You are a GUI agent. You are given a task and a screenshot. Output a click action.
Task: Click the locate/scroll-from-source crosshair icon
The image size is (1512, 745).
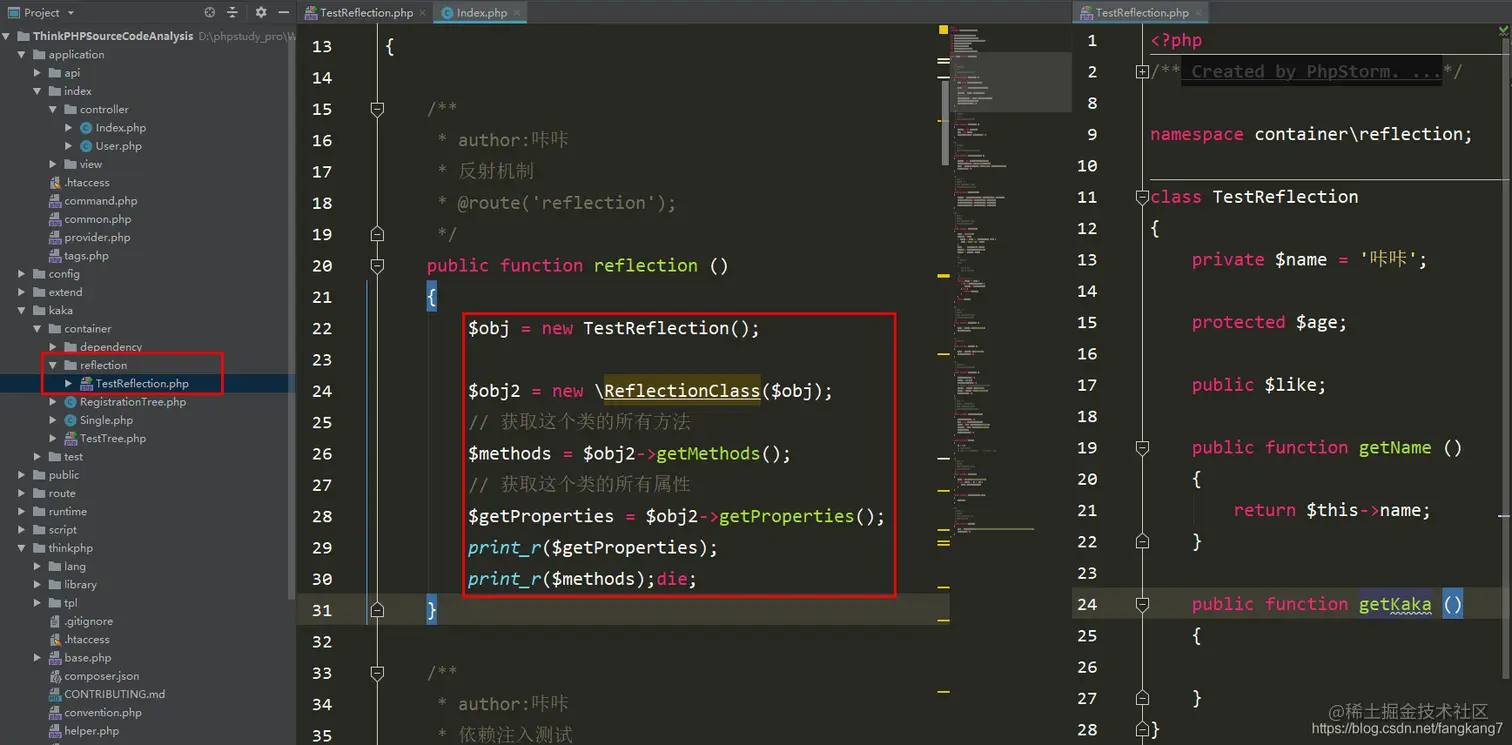209,13
